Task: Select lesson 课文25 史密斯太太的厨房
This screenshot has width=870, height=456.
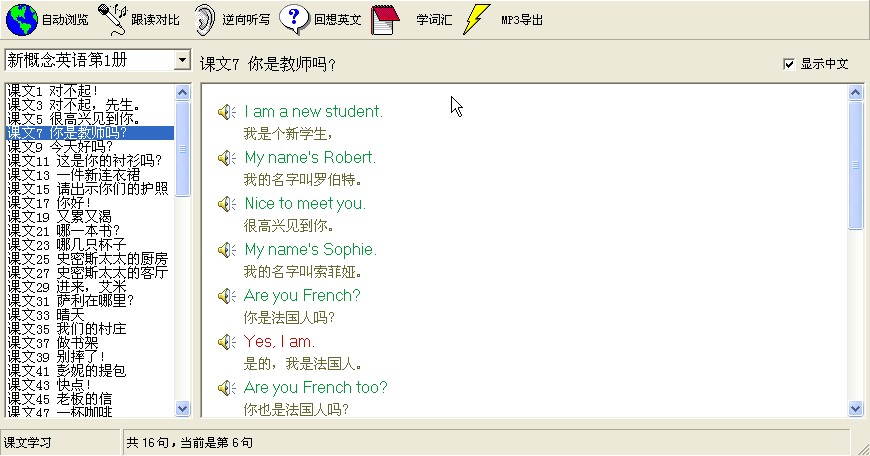Action: tap(90, 259)
